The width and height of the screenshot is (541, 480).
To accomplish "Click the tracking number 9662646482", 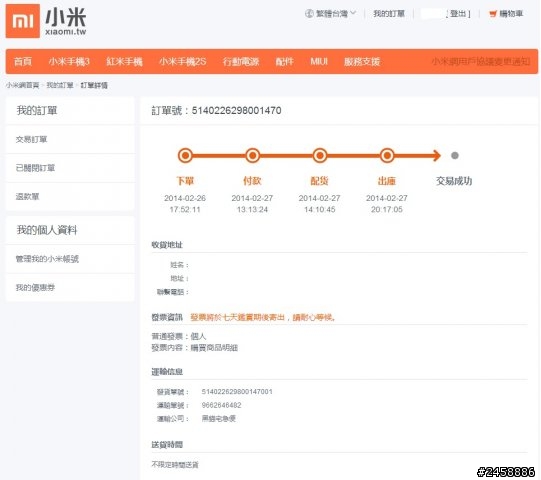I will point(222,405).
